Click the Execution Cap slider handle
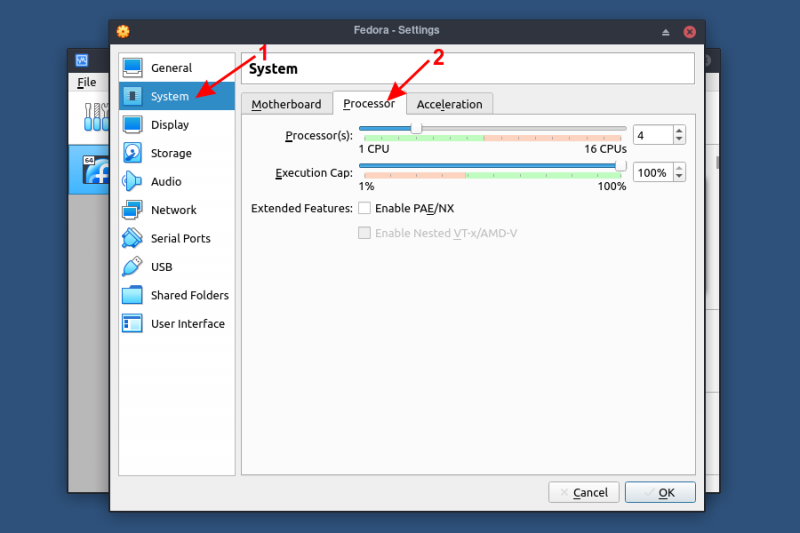 click(620, 166)
